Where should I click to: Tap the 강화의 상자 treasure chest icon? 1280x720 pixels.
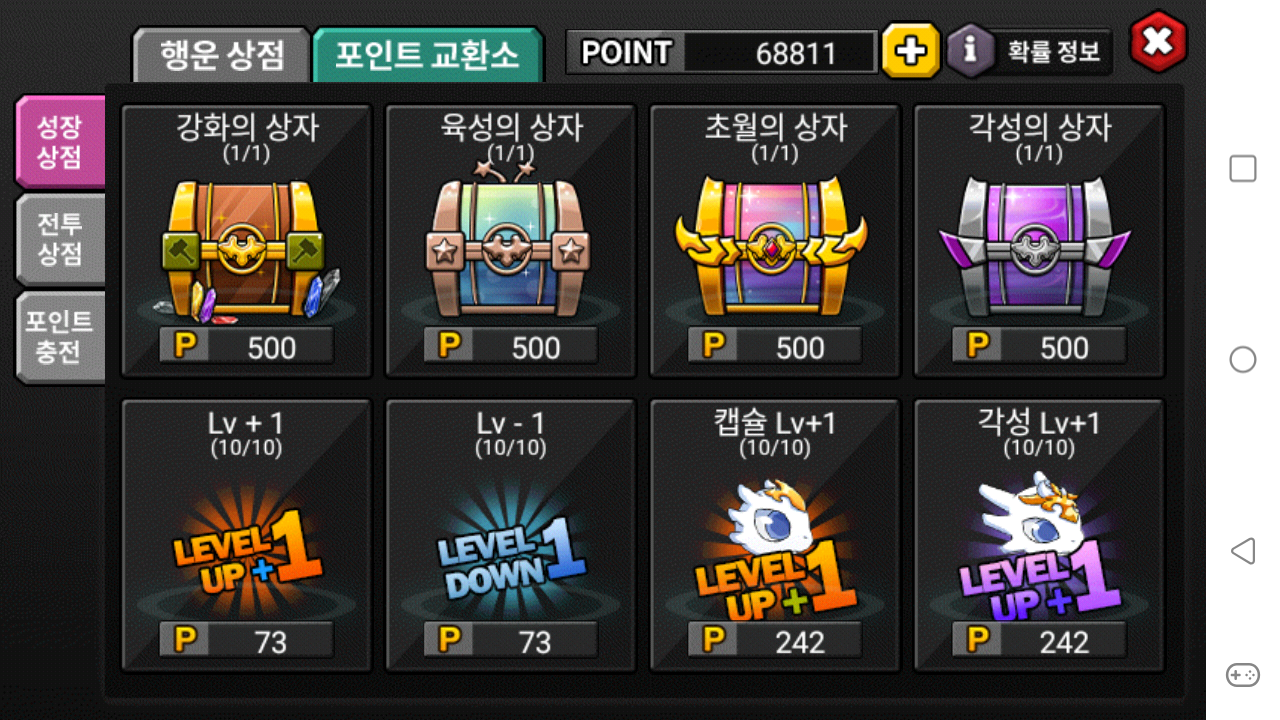pos(246,245)
